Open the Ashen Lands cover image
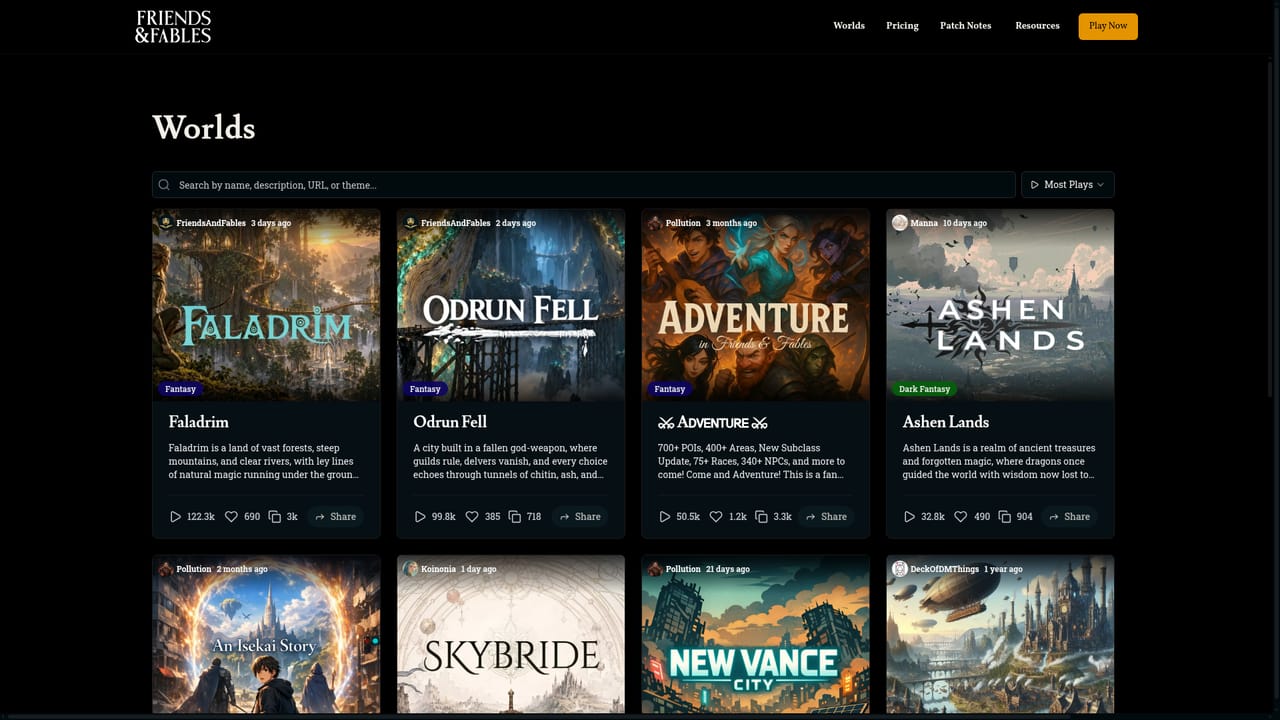This screenshot has width=1280, height=720. click(1000, 305)
